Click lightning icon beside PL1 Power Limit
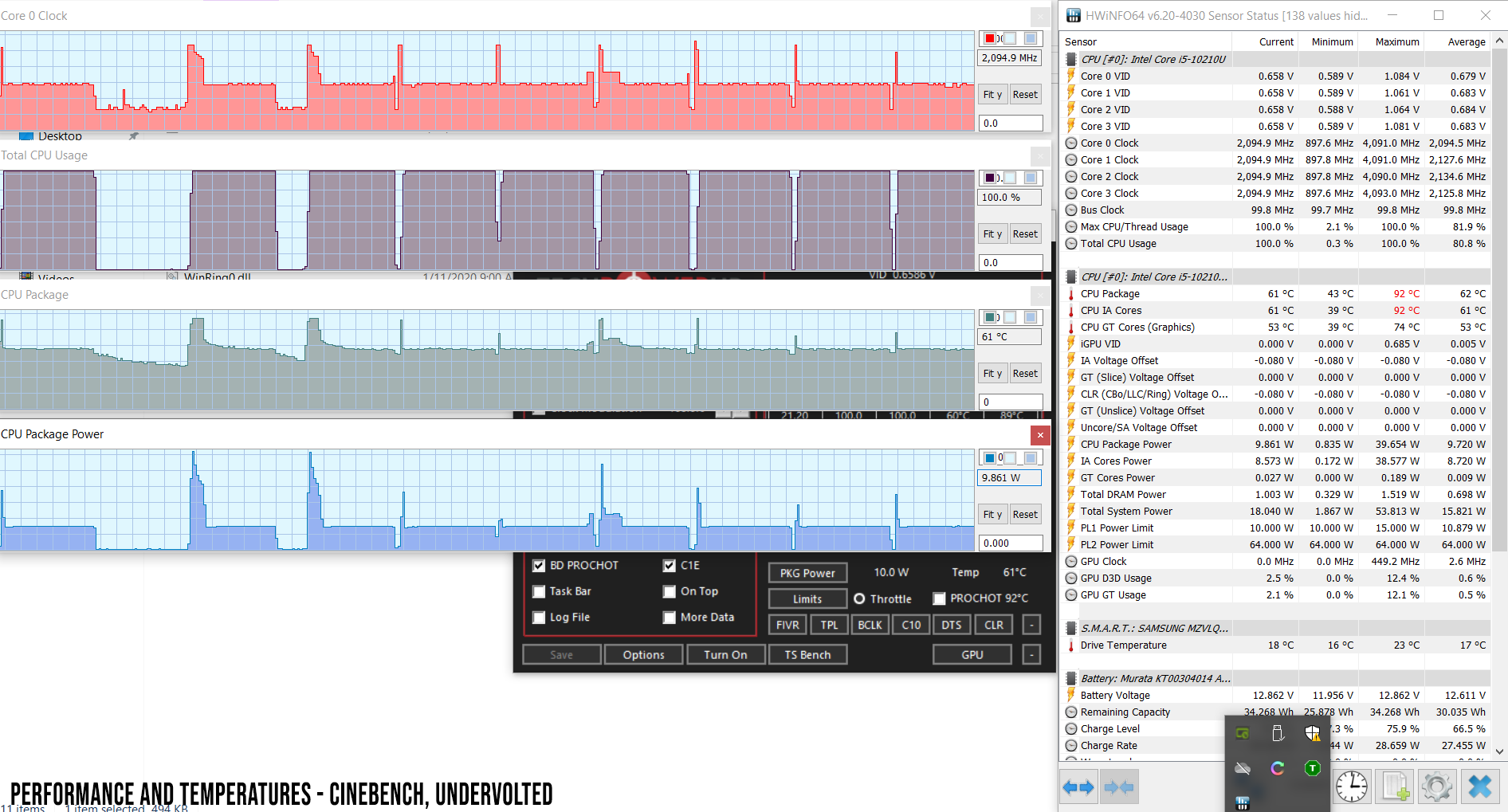 coord(1071,528)
